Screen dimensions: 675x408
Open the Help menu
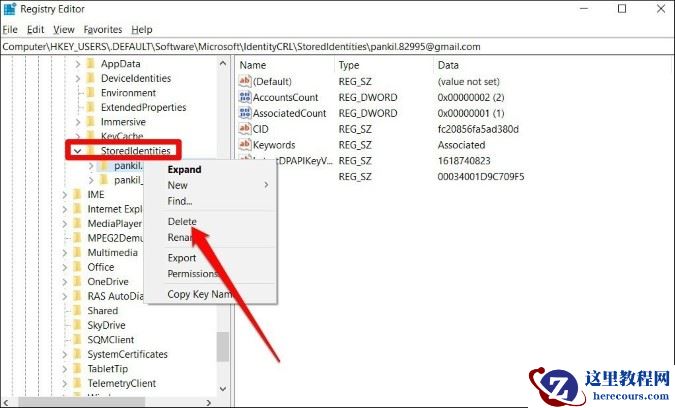click(142, 30)
